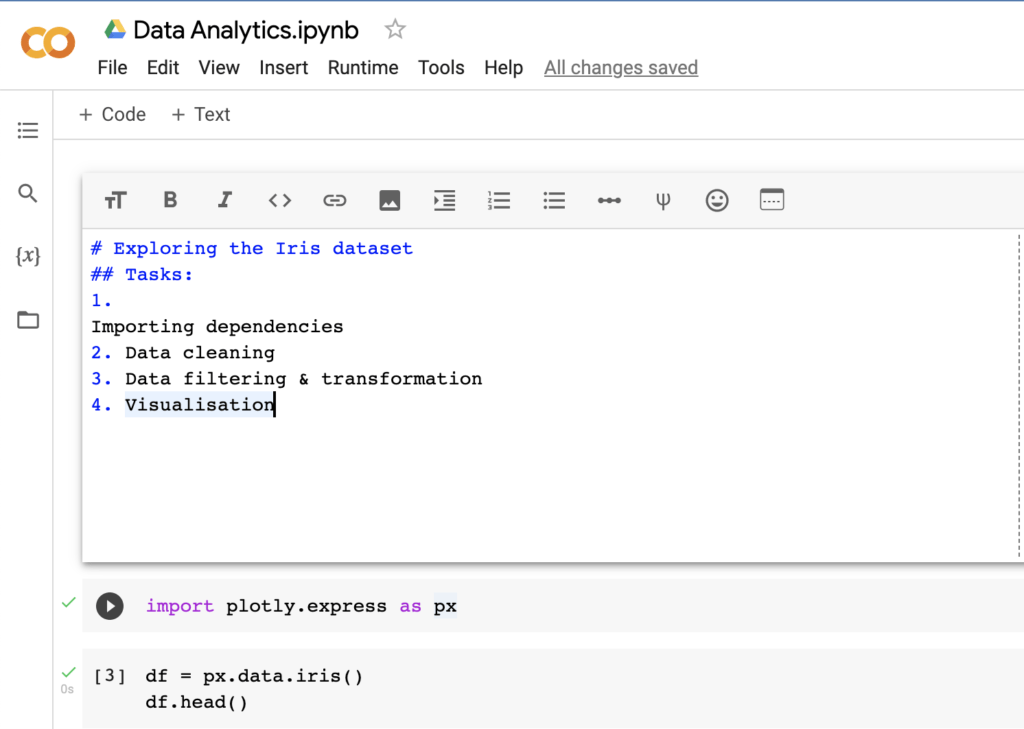Screen dimensions: 1024x729
Task: Insert a LaTeX equation
Action: 663,200
